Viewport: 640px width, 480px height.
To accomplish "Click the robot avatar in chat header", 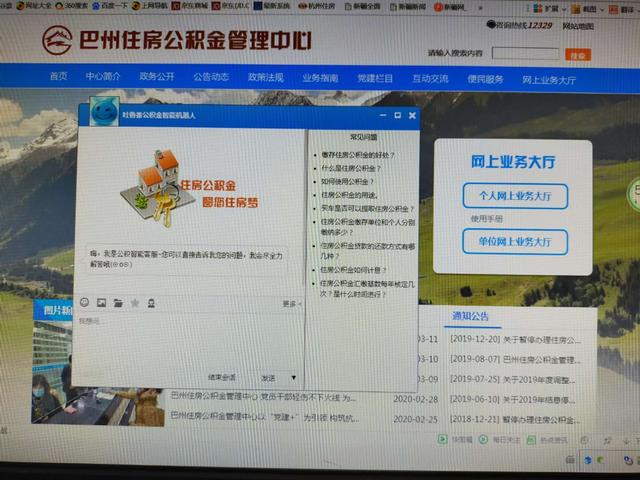I will click(104, 111).
